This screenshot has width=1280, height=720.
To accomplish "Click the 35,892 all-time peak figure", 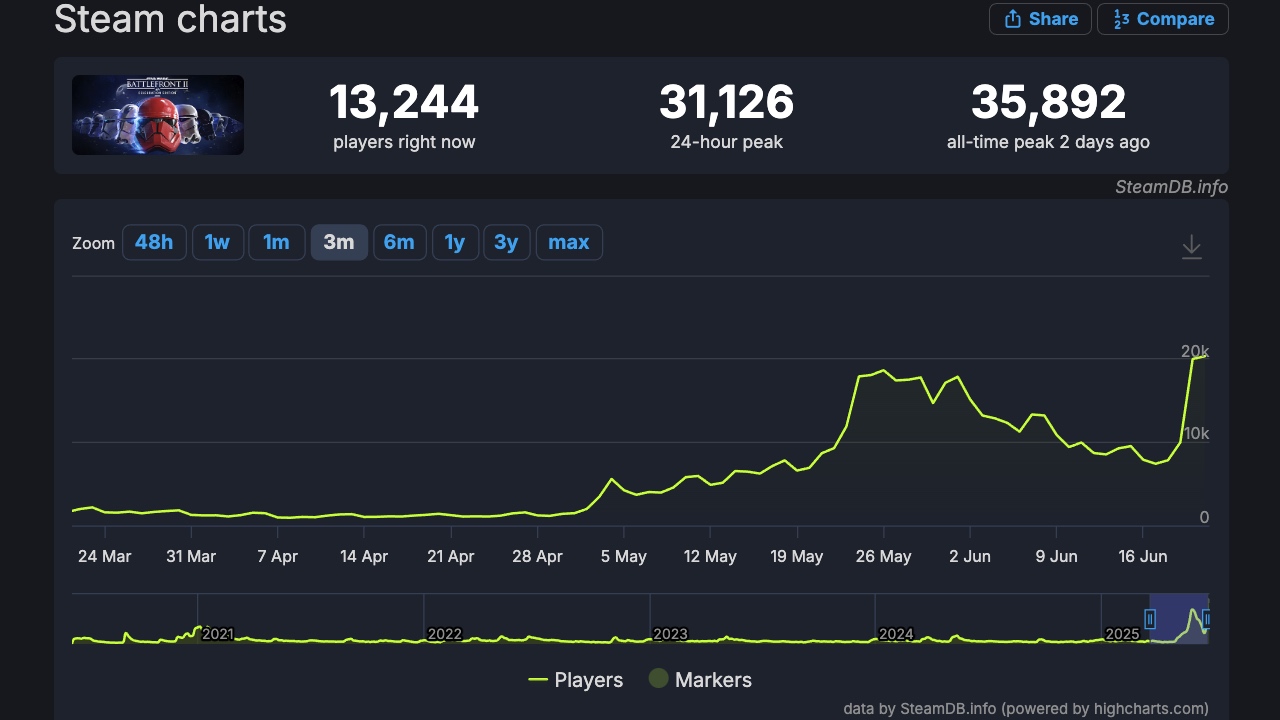I will click(1048, 102).
